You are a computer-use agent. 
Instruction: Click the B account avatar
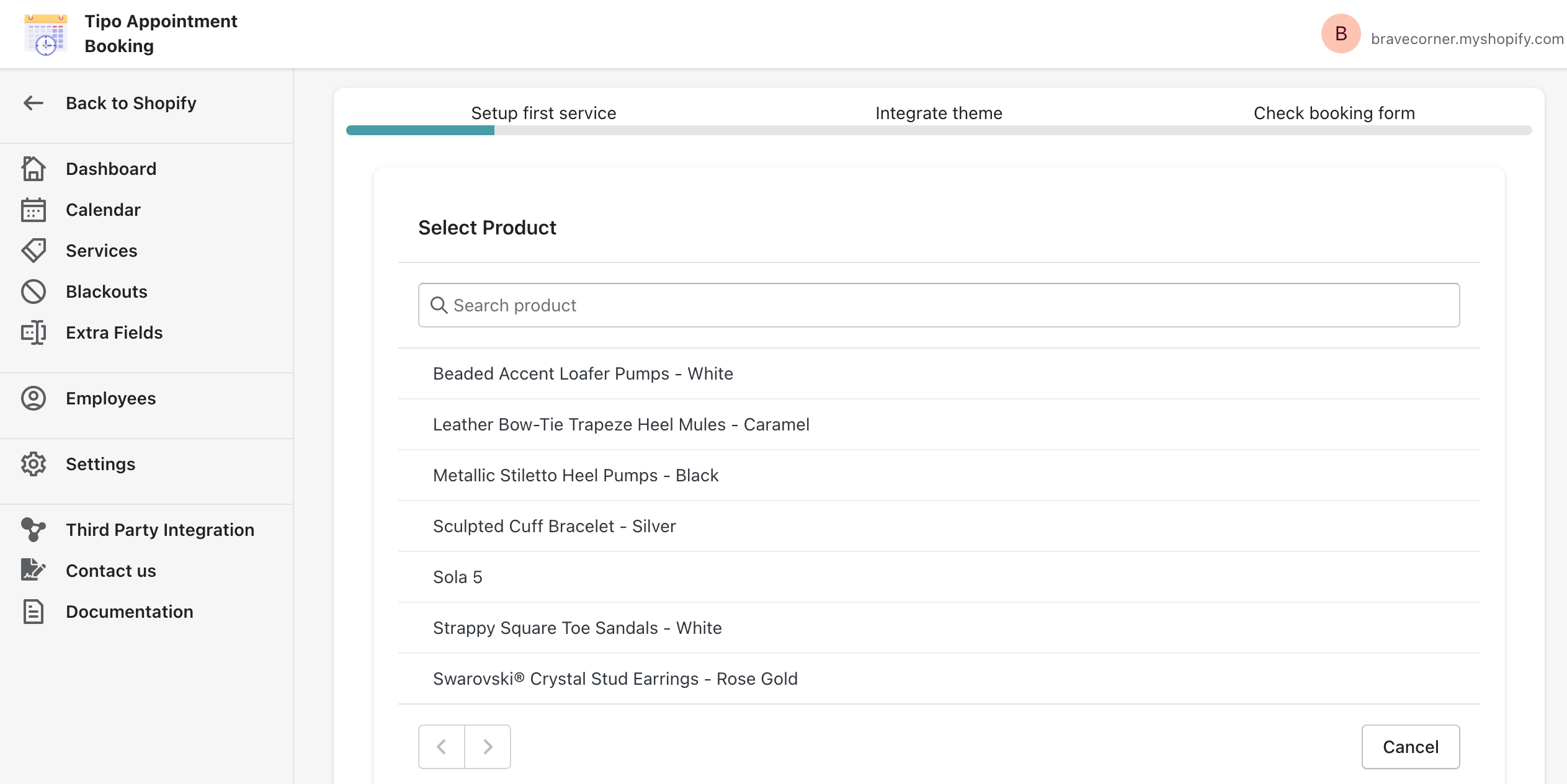[1341, 33]
